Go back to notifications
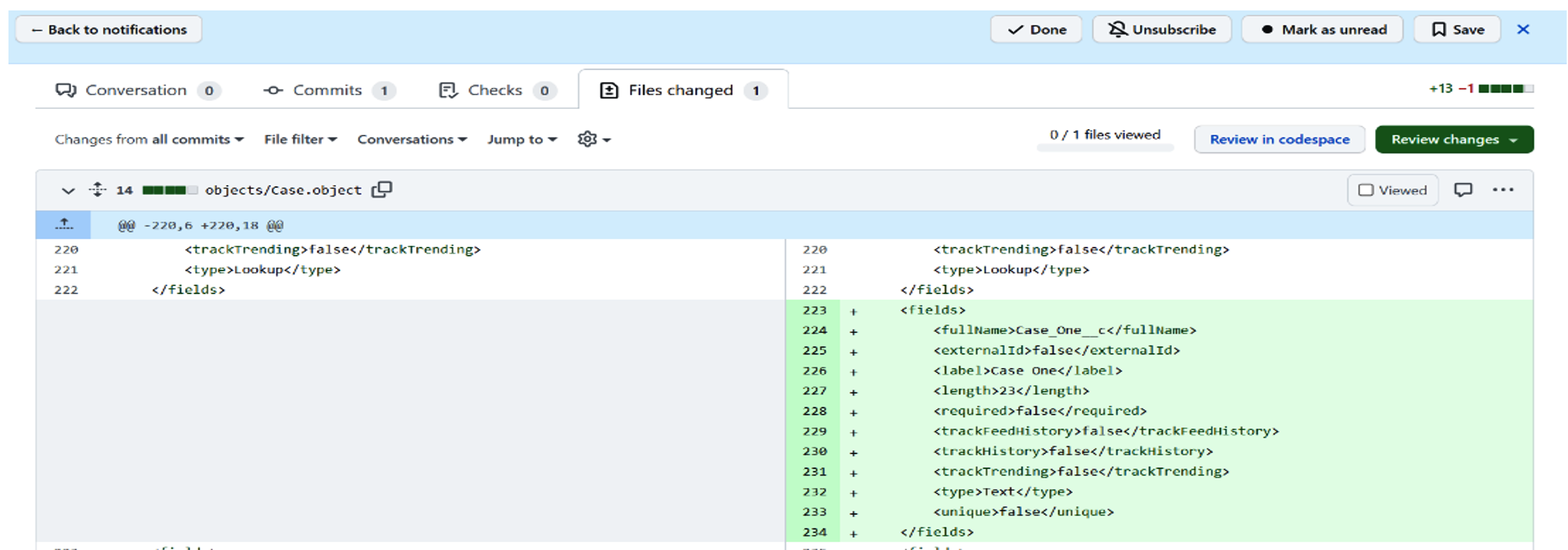Image resolution: width=1568 pixels, height=550 pixels. tap(108, 29)
